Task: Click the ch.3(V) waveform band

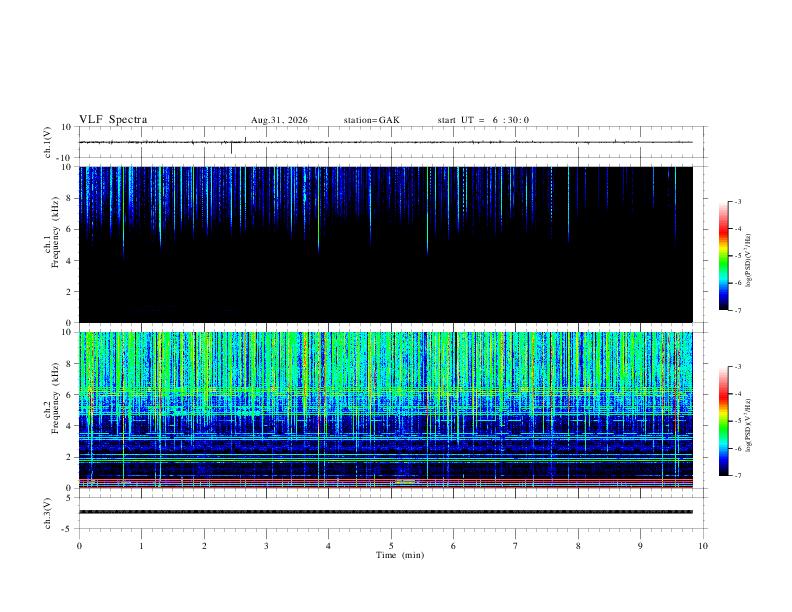Action: pyautogui.click(x=386, y=512)
